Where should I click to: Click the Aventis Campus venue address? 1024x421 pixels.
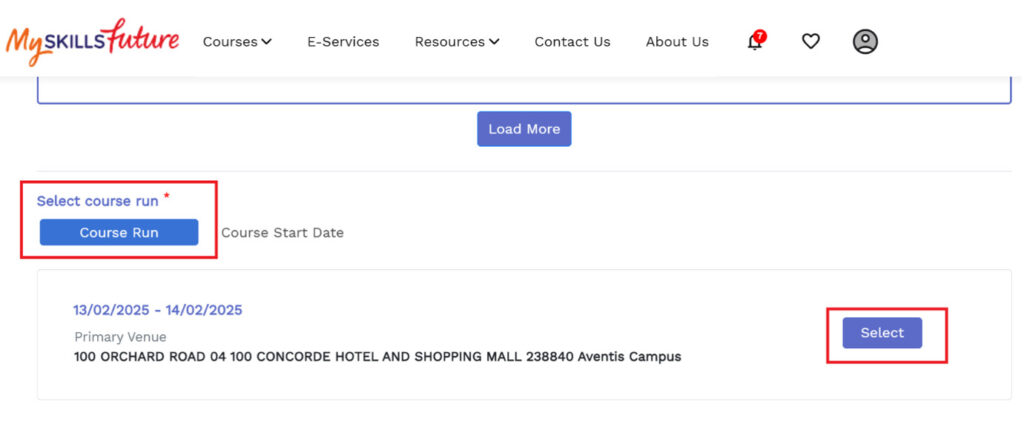(377, 357)
